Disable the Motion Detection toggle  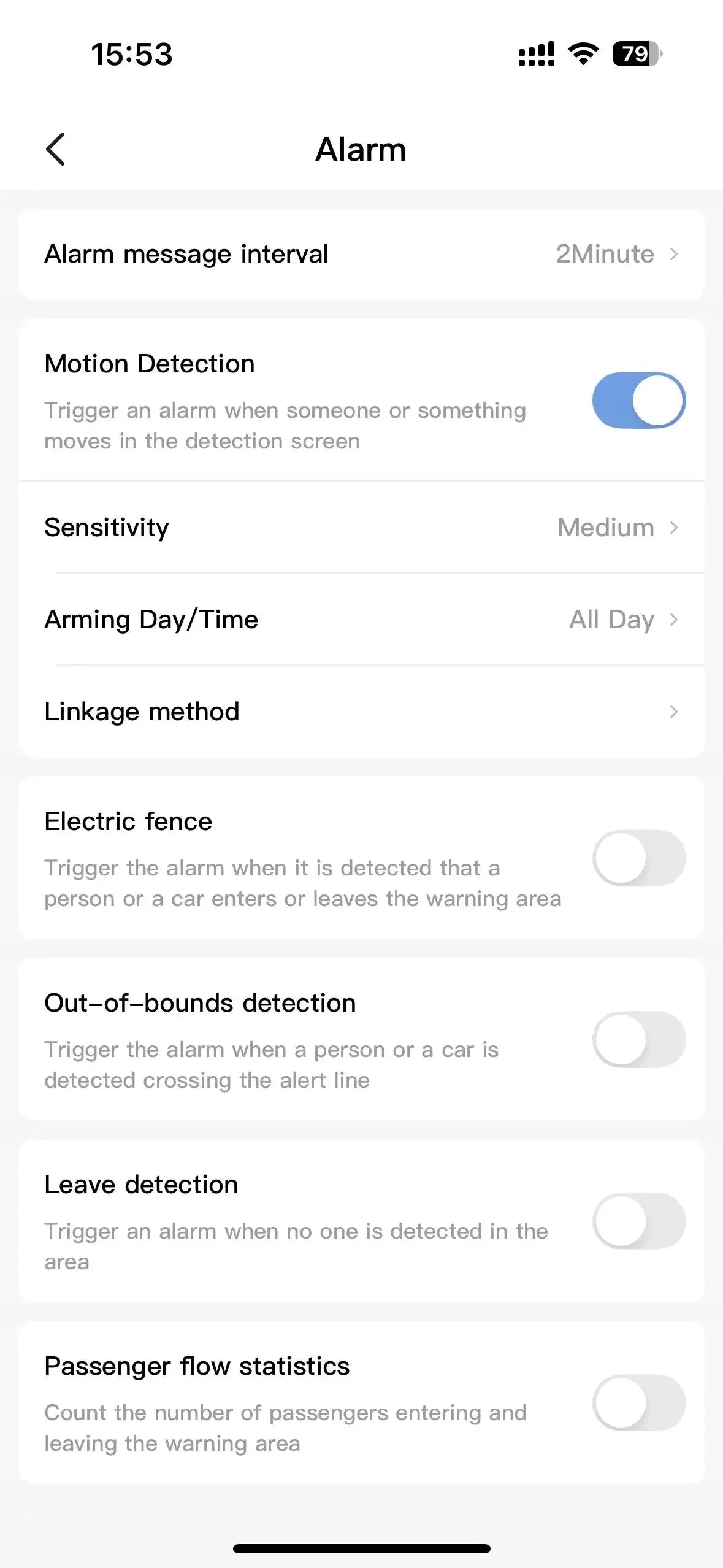click(638, 401)
